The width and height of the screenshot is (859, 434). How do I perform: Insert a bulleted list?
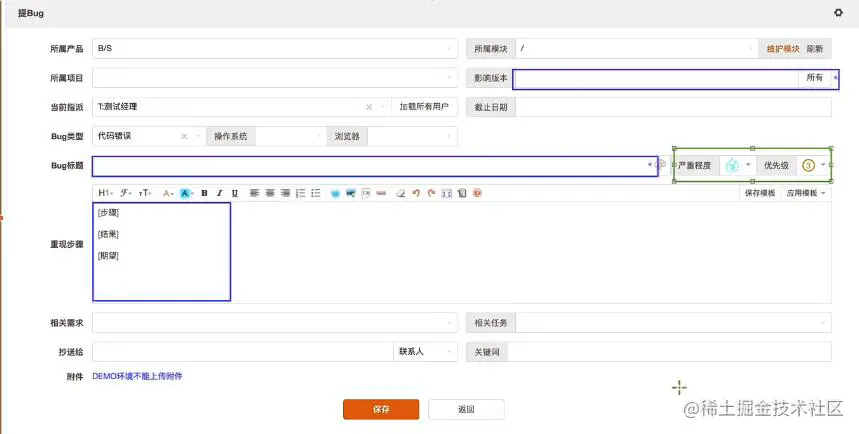coord(316,193)
